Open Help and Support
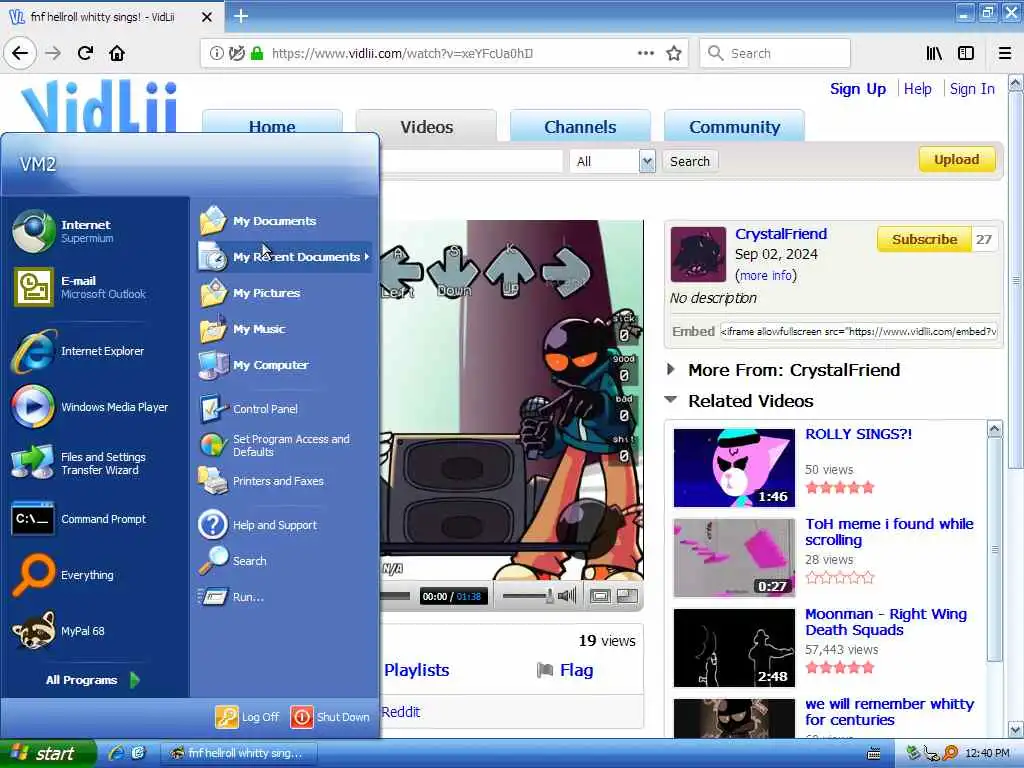 [284, 525]
